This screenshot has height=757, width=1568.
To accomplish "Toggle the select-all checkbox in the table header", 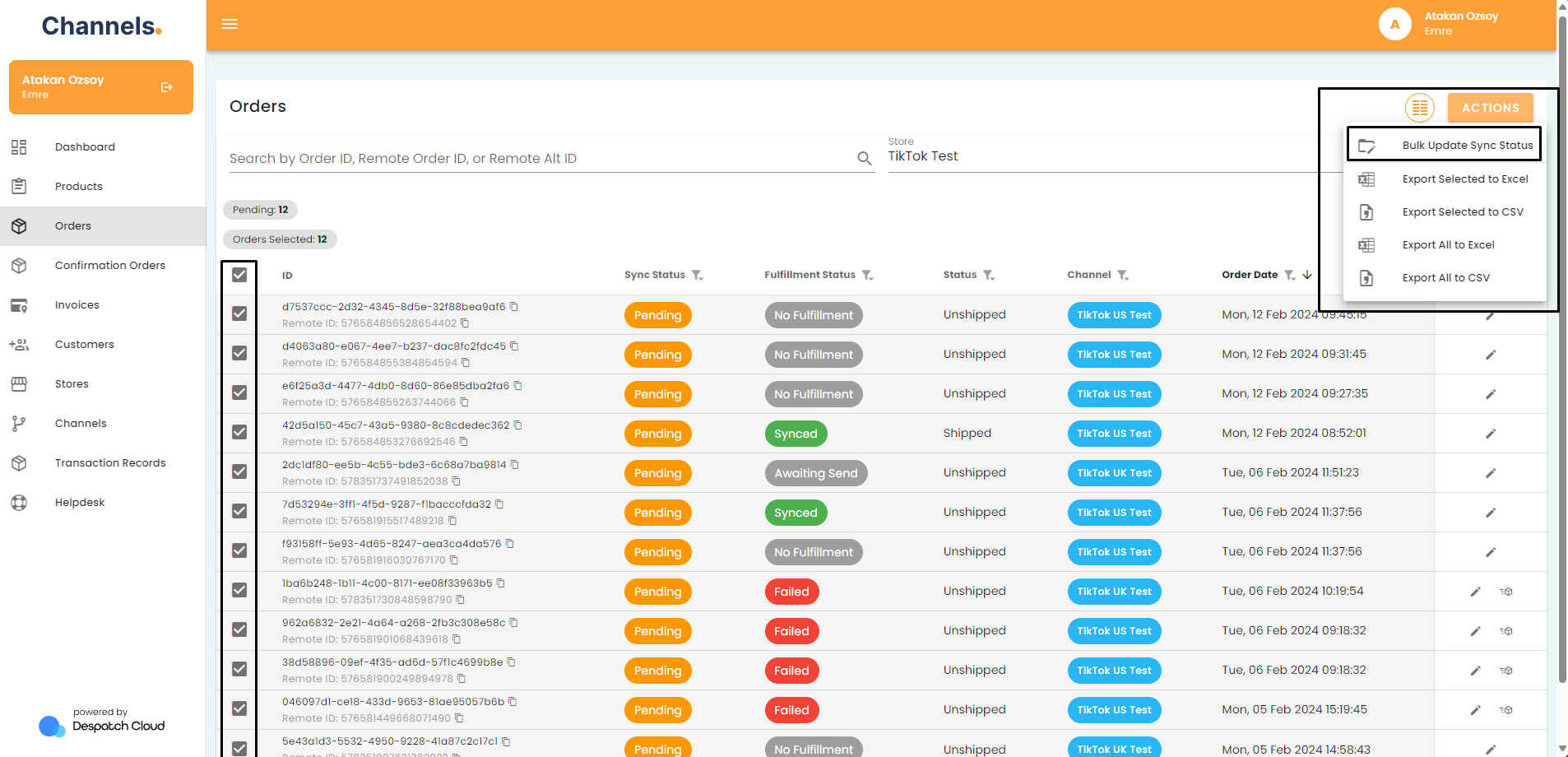I will 239,275.
